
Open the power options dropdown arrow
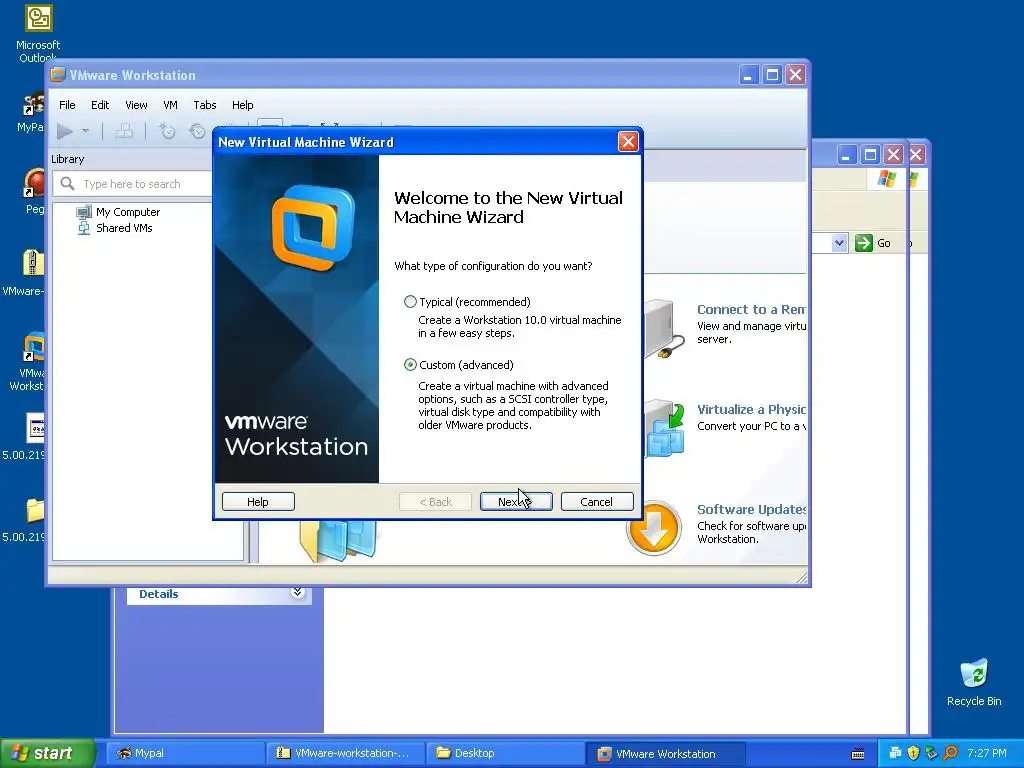click(x=85, y=131)
